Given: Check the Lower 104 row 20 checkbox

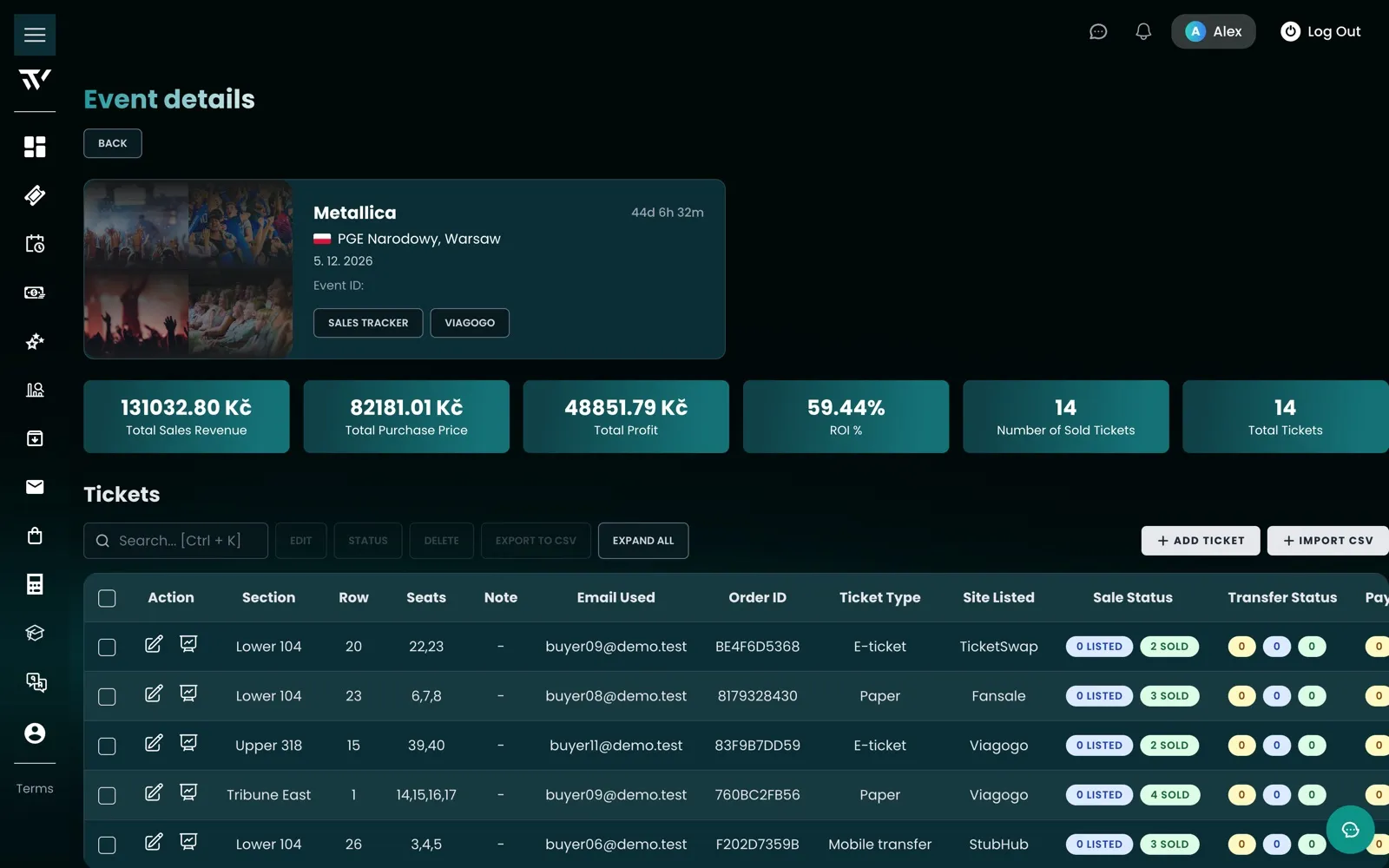Looking at the screenshot, I should coord(107,648).
